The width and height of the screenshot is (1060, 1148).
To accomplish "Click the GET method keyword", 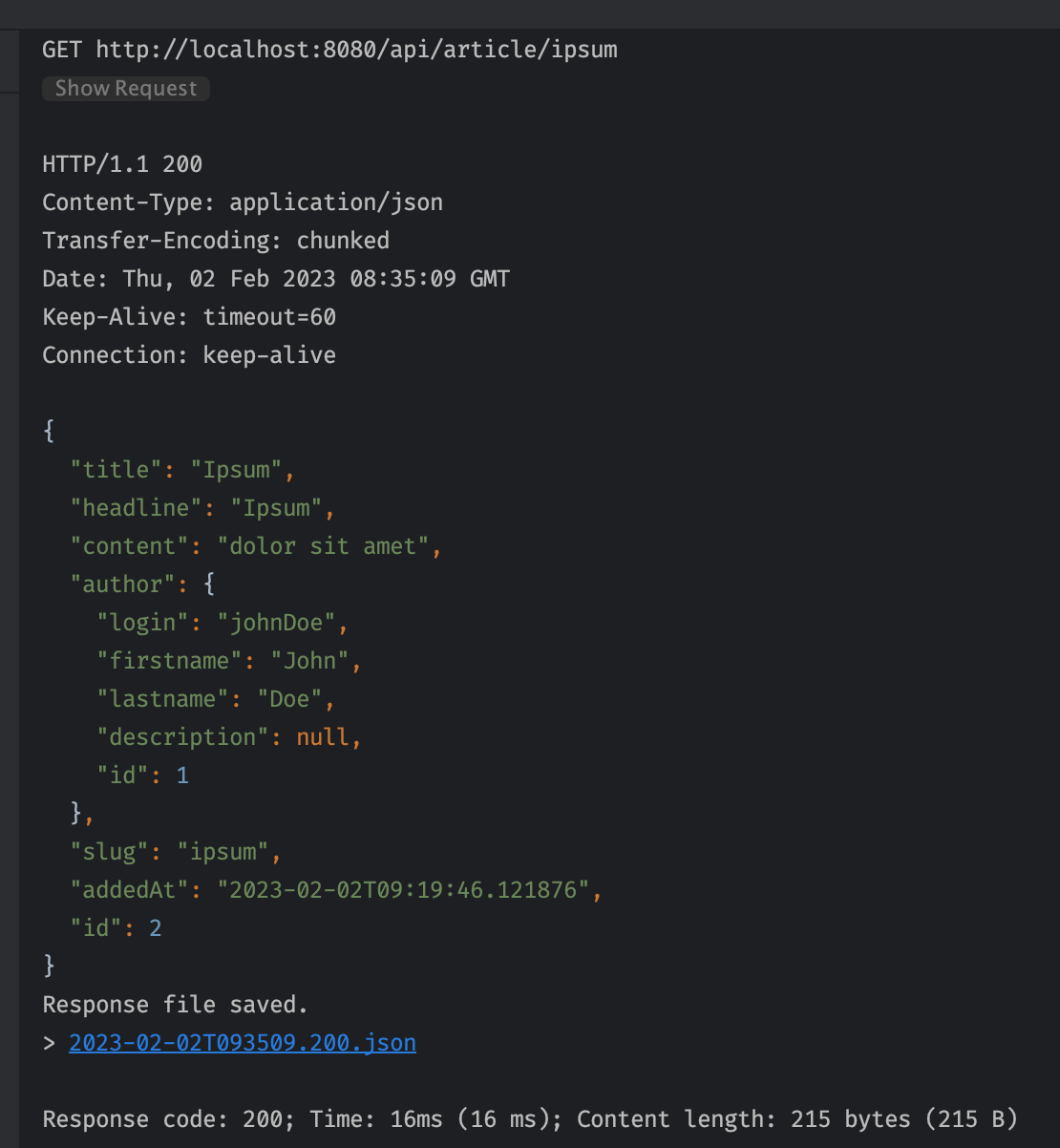I will [60, 49].
